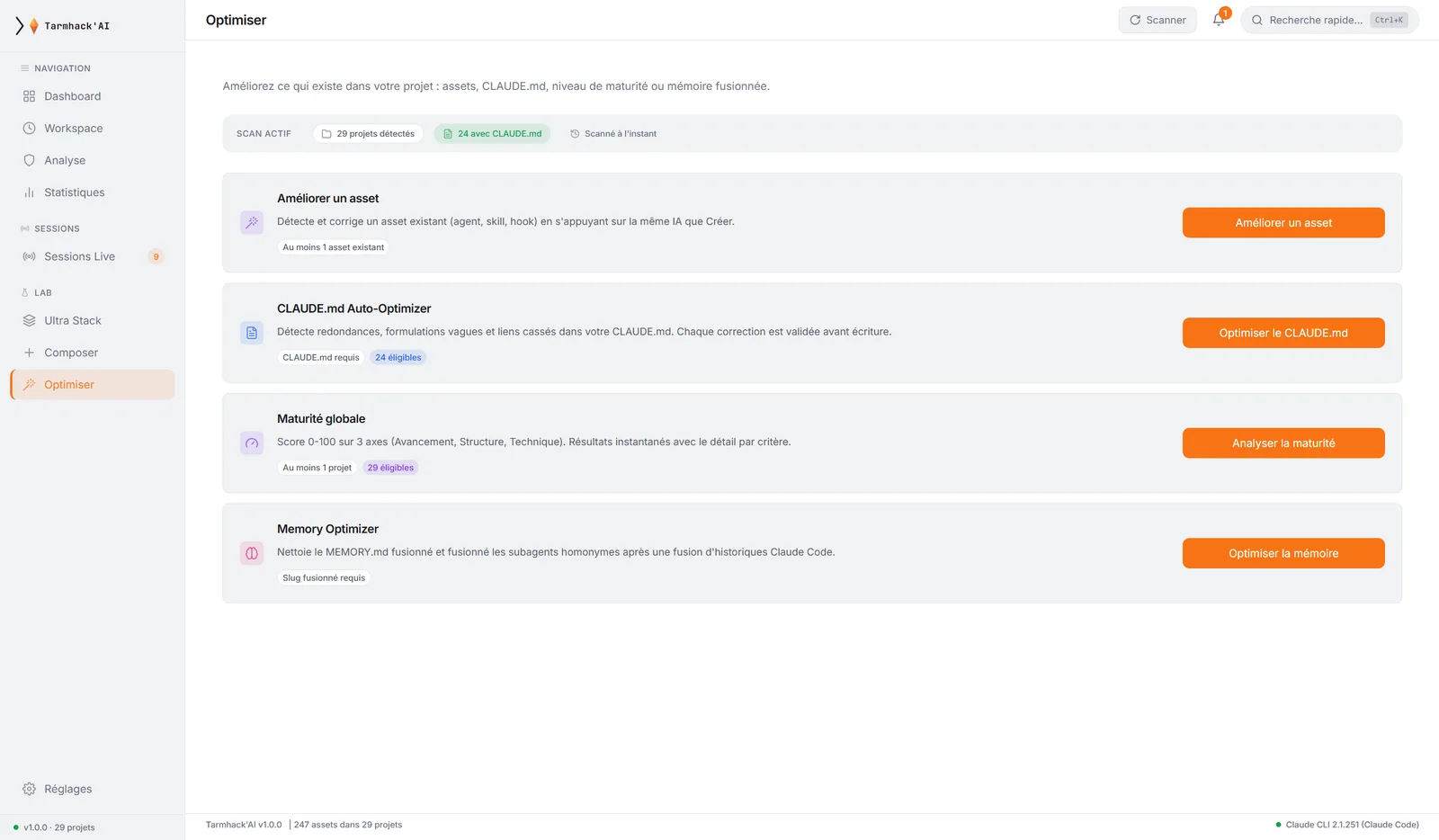Go to Workspace in the sidebar
1439x840 pixels.
pyautogui.click(x=93, y=129)
